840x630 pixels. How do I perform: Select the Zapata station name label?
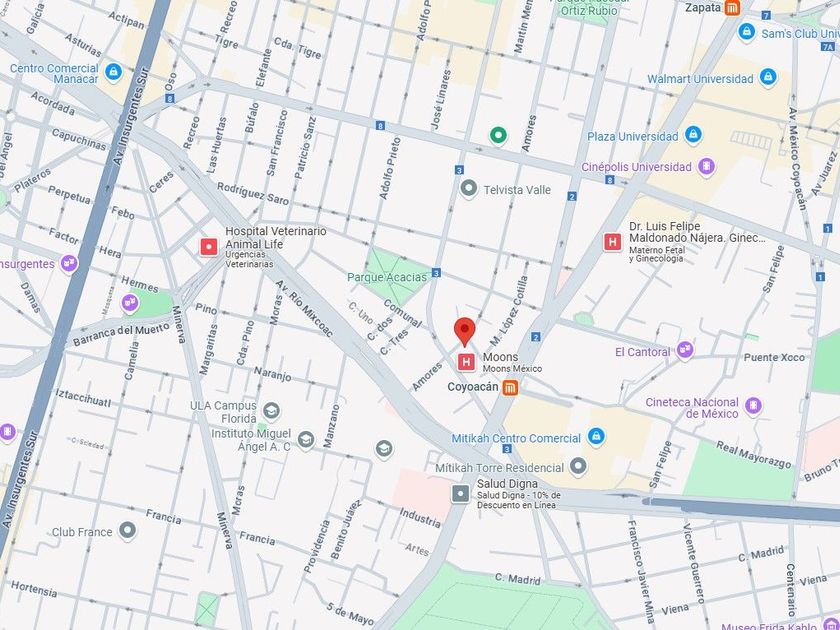click(x=703, y=8)
